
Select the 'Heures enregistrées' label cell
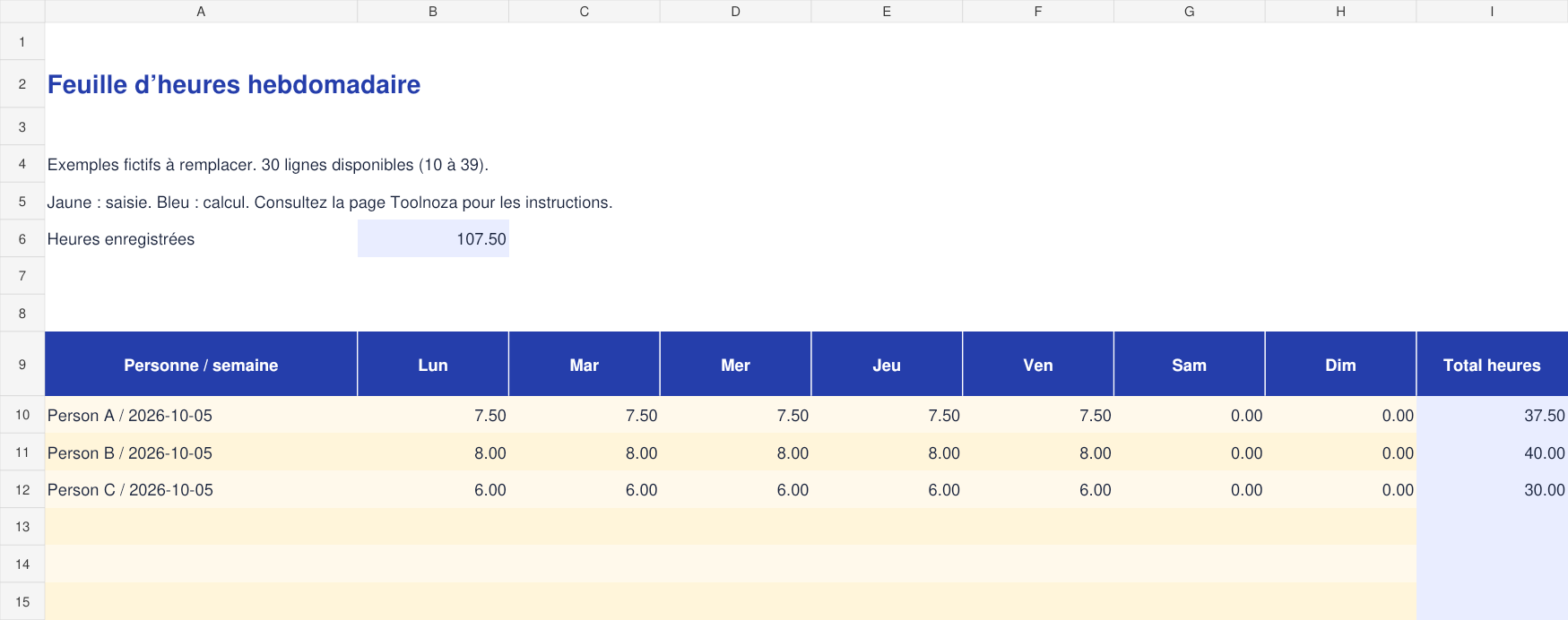coord(201,239)
